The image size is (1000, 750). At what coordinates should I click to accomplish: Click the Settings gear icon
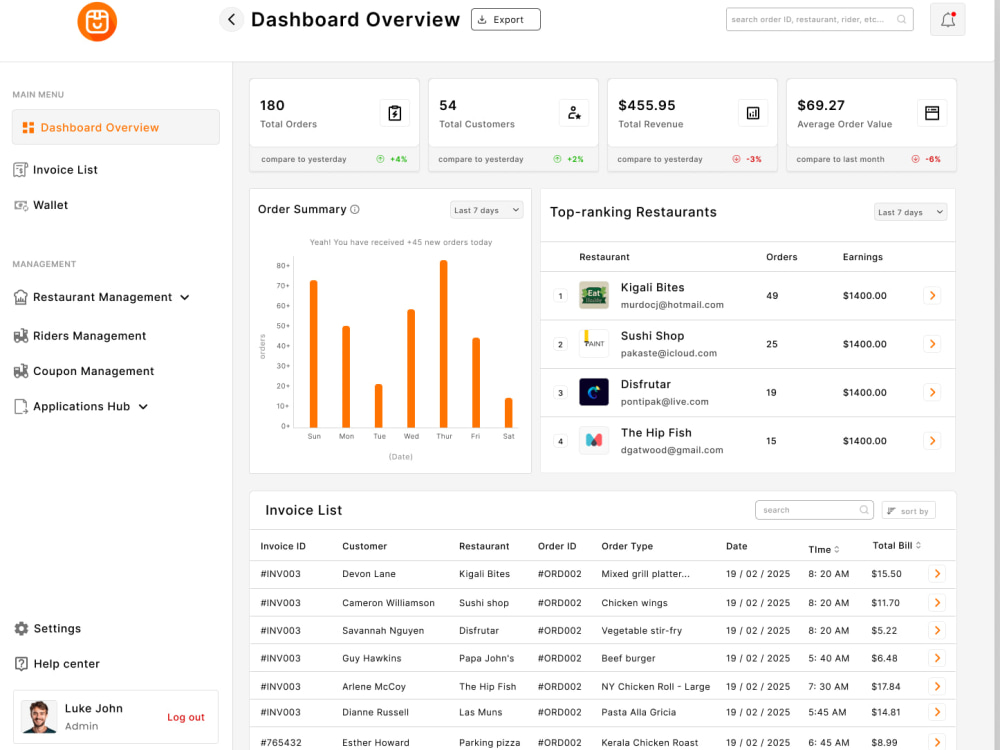[21, 629]
